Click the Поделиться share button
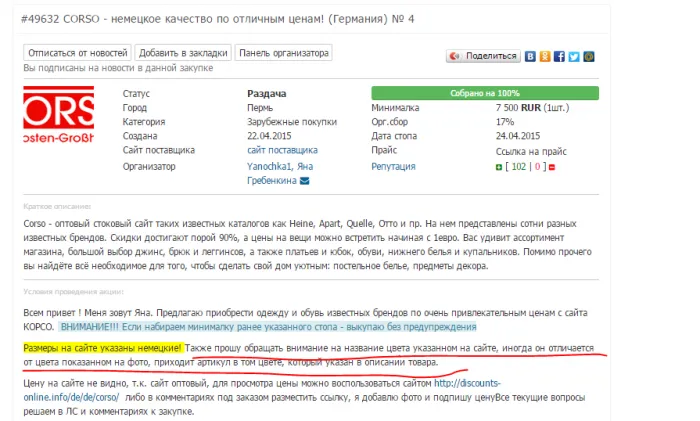 click(483, 56)
